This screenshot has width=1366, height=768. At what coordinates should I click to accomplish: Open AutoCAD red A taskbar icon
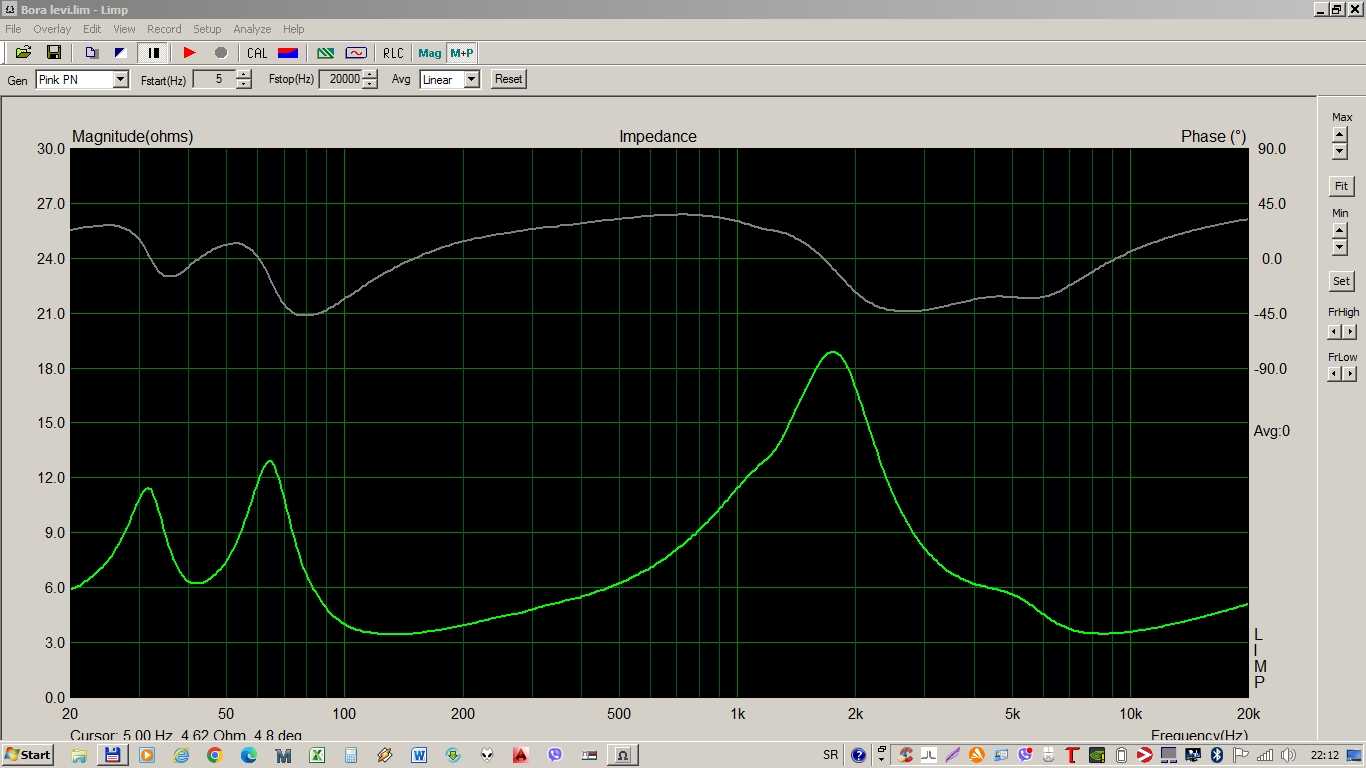pos(521,755)
